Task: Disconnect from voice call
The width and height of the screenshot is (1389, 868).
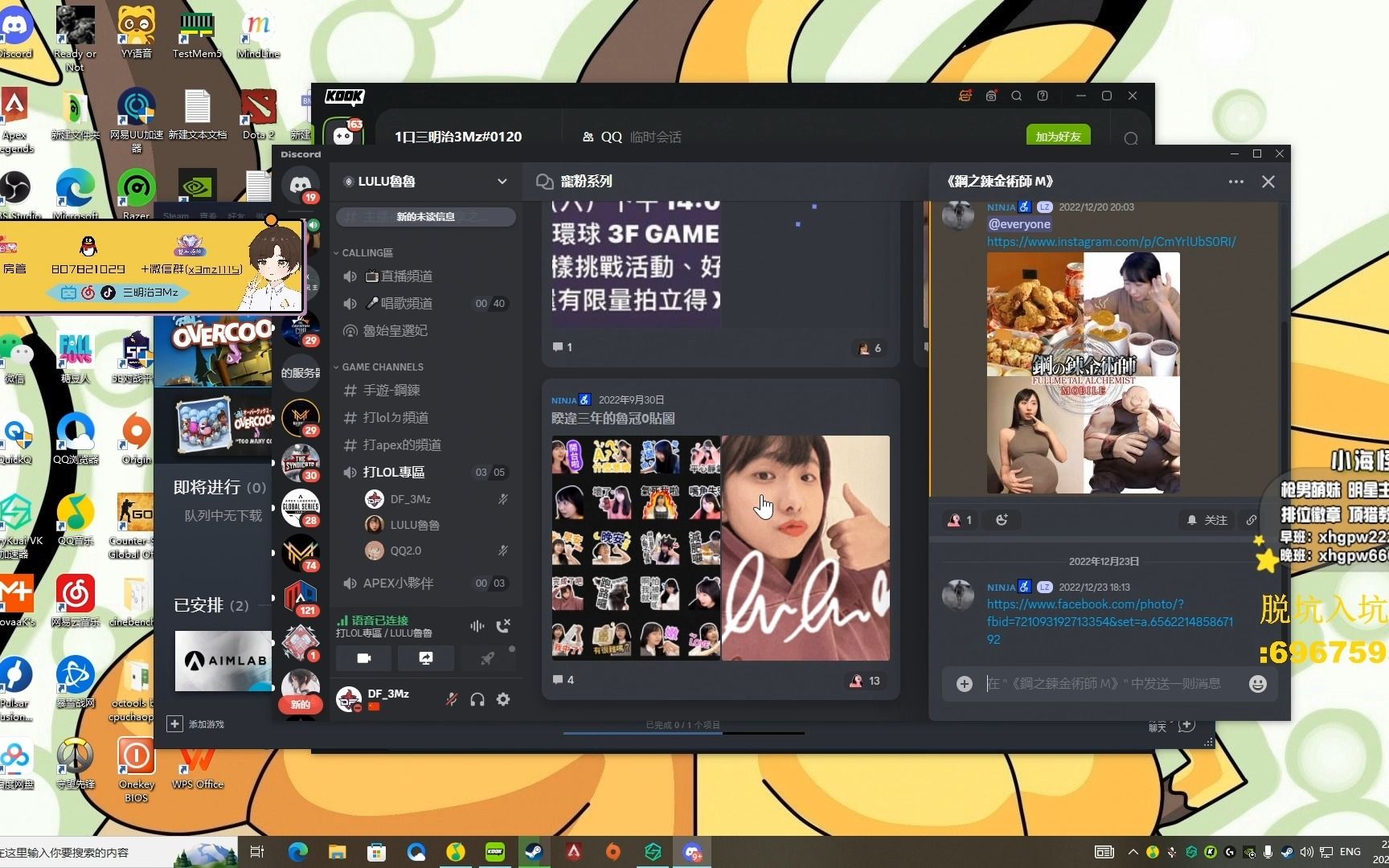Action: [503, 626]
